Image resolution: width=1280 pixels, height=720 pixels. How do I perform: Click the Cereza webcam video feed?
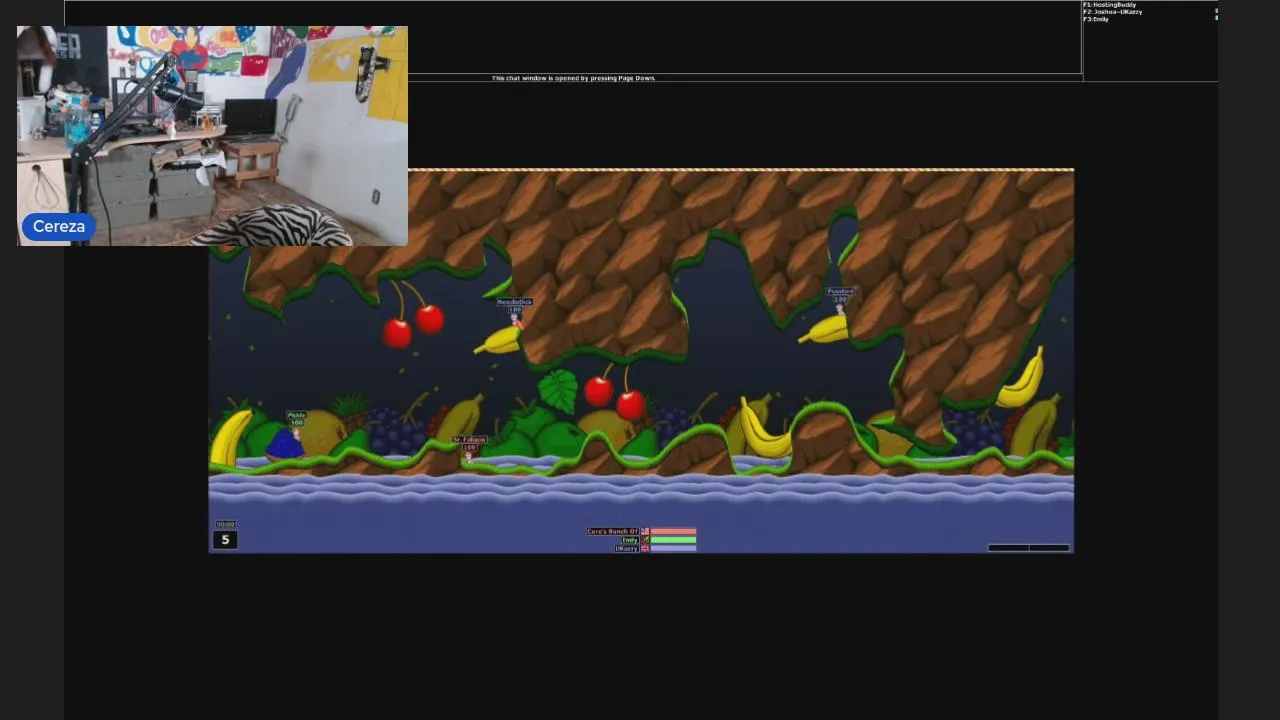click(x=212, y=136)
